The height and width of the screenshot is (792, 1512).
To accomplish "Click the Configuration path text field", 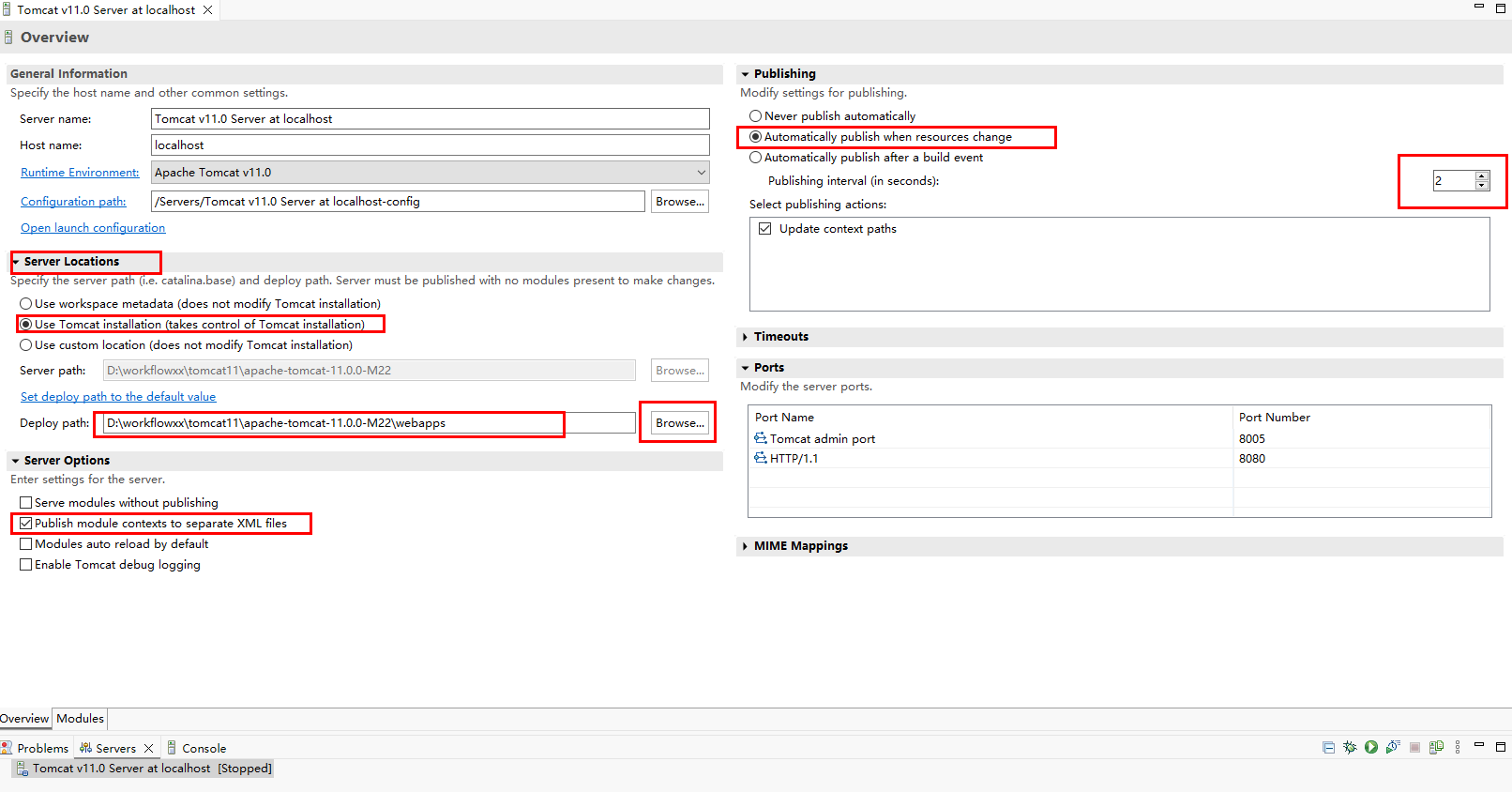I will (398, 202).
